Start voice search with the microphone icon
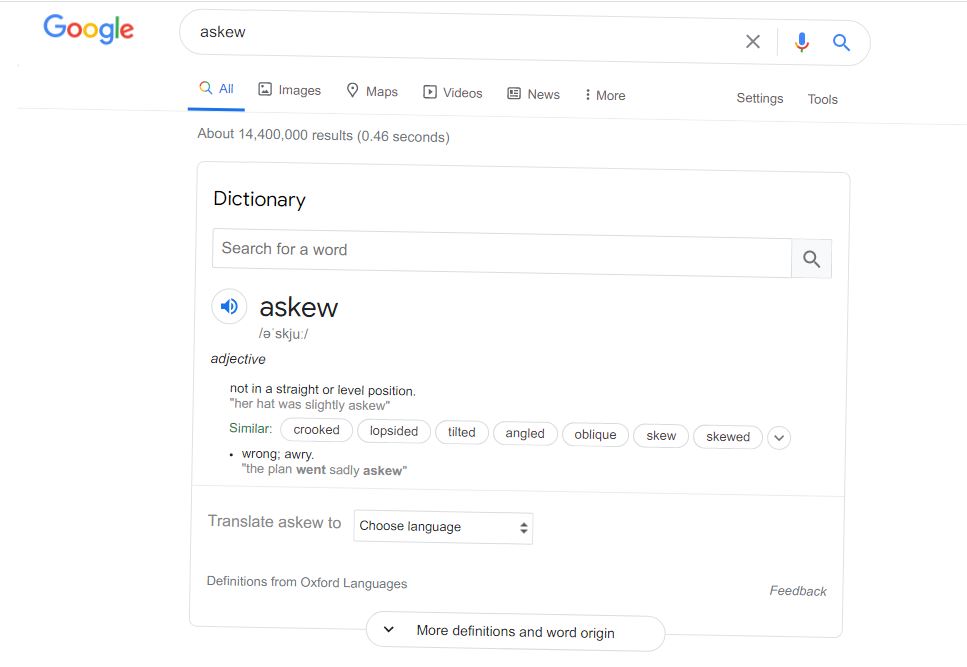967x667 pixels. [x=802, y=42]
